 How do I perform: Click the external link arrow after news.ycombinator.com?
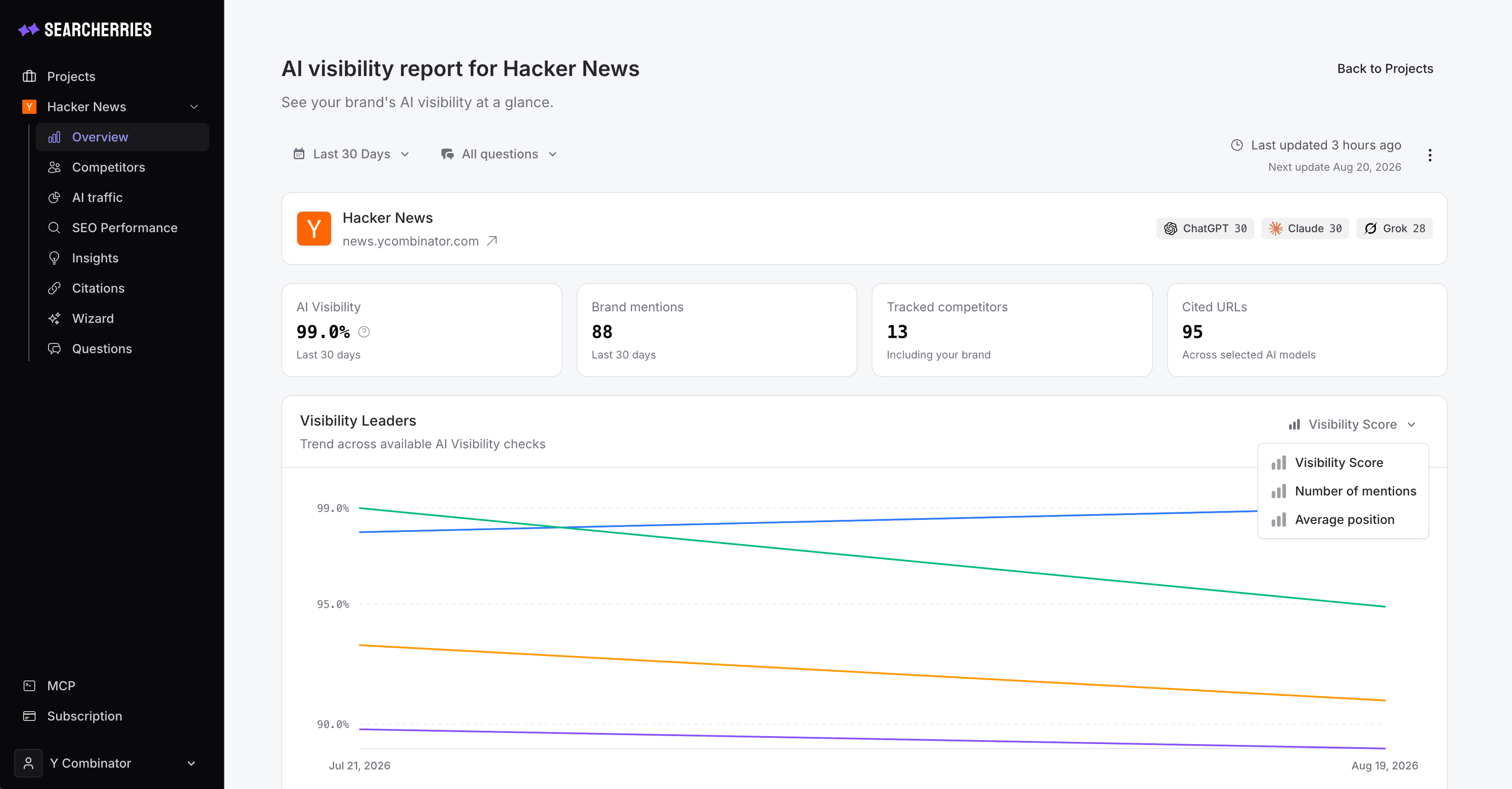click(x=492, y=241)
